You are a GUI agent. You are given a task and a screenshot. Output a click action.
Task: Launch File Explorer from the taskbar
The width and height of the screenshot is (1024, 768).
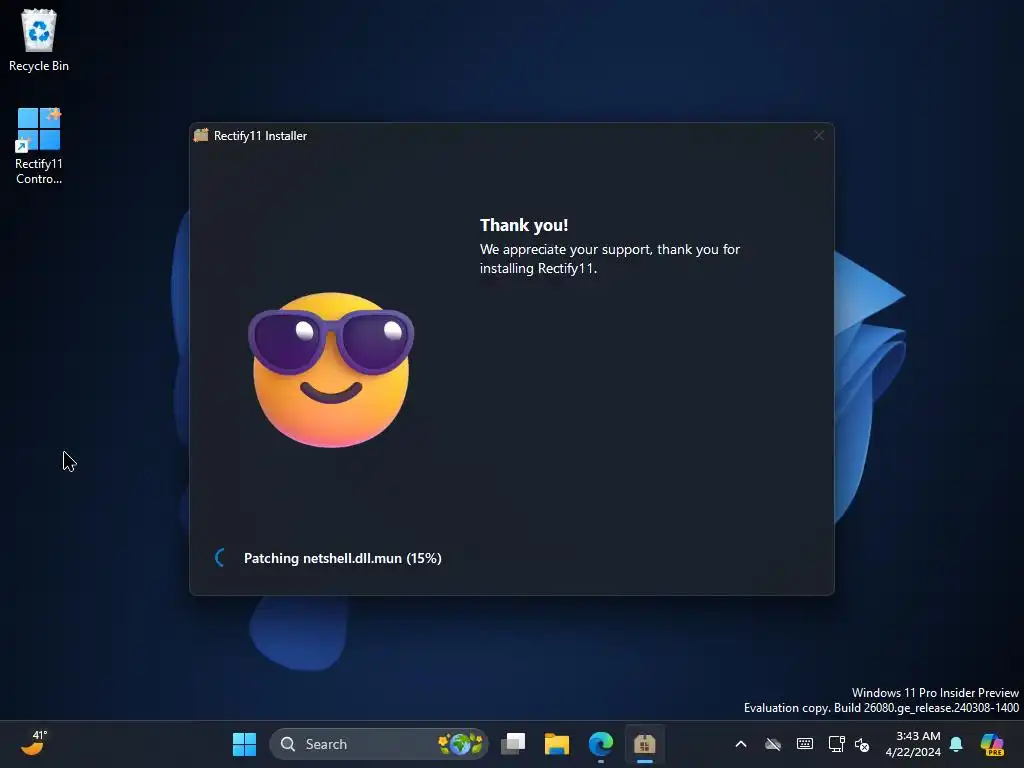(x=556, y=744)
